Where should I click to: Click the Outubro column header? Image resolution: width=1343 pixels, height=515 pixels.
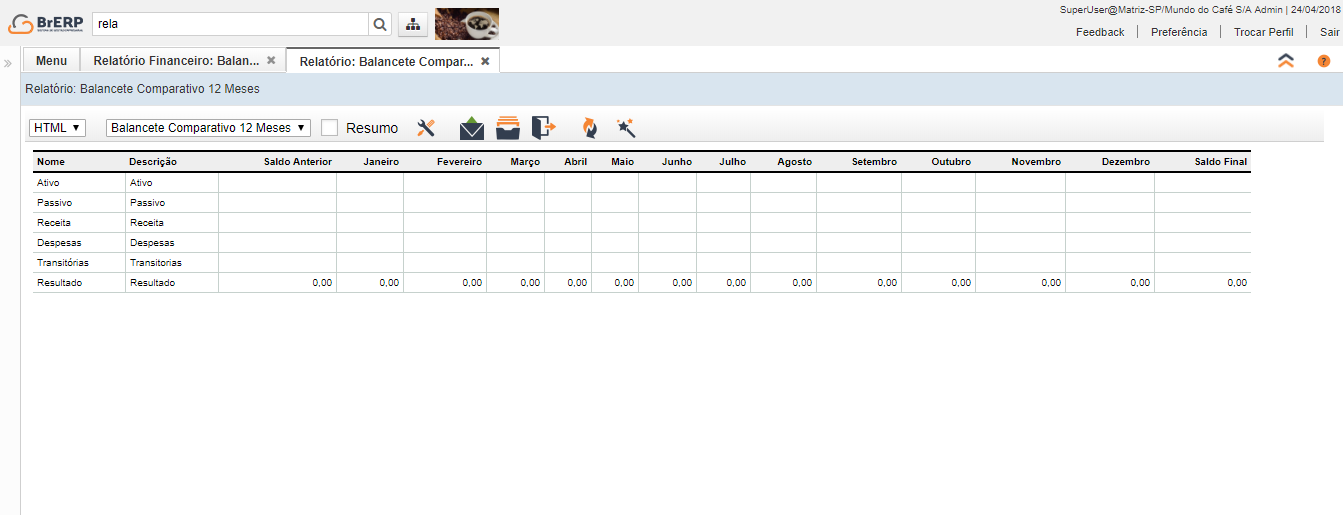(951, 161)
